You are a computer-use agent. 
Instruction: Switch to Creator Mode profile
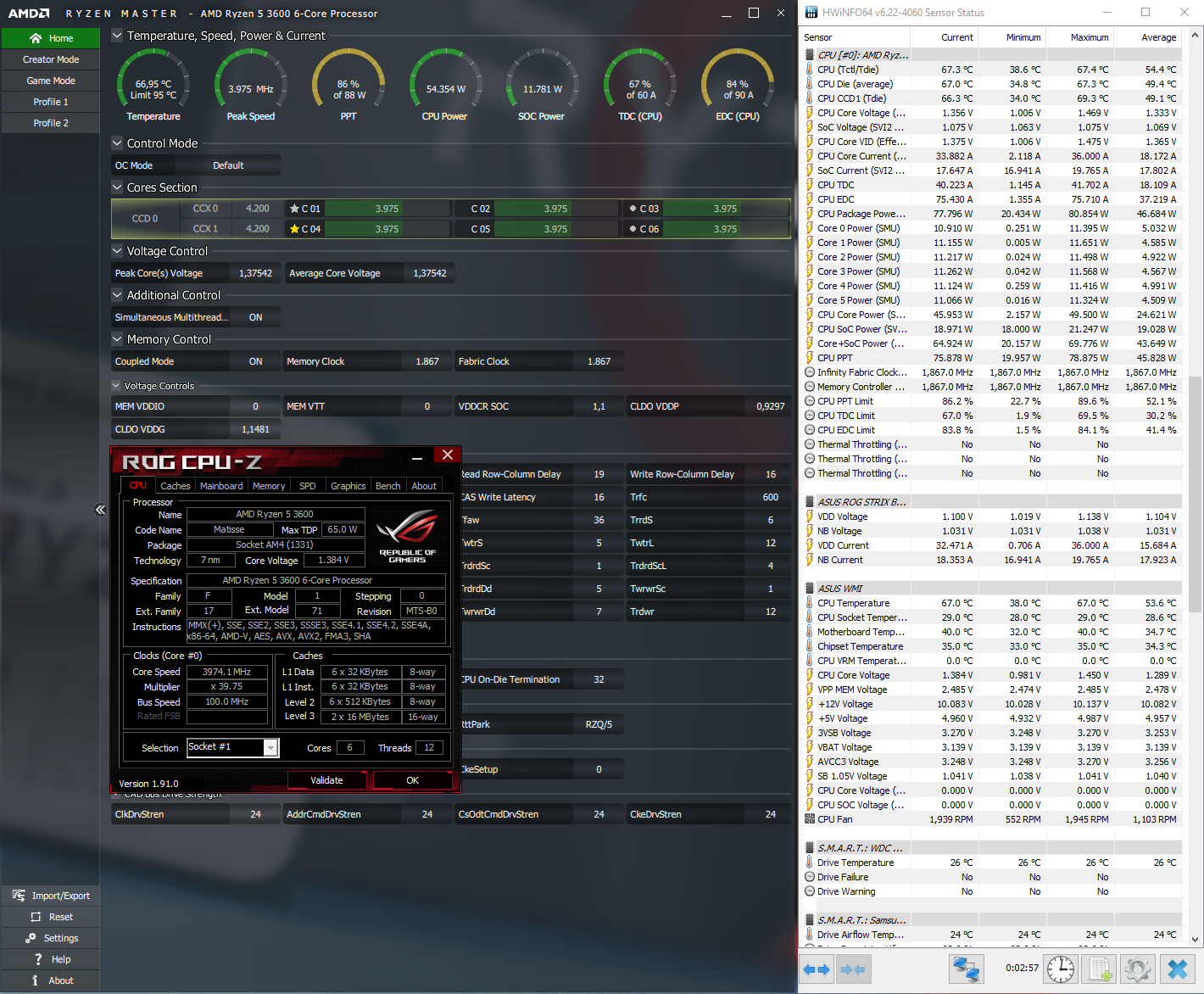pyautogui.click(x=51, y=59)
